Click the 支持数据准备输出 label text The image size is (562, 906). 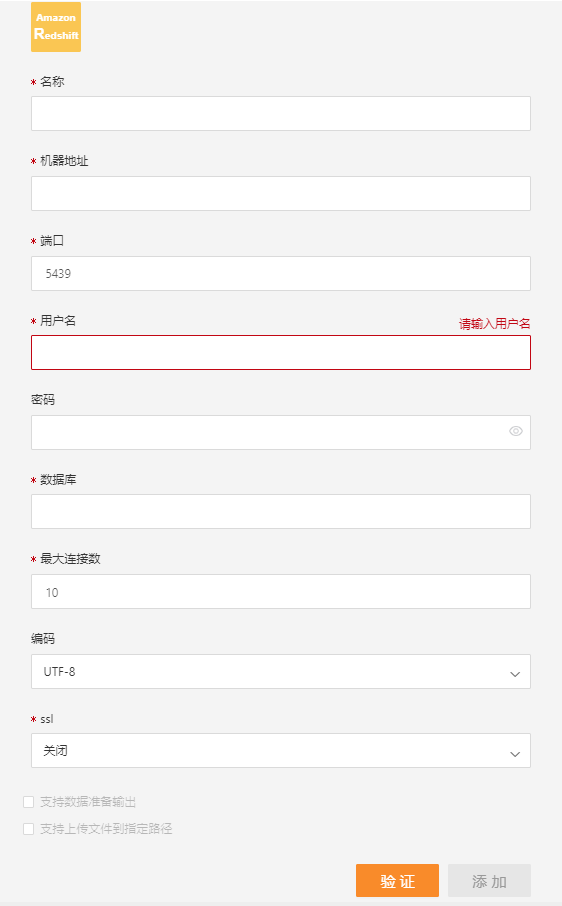click(x=88, y=802)
